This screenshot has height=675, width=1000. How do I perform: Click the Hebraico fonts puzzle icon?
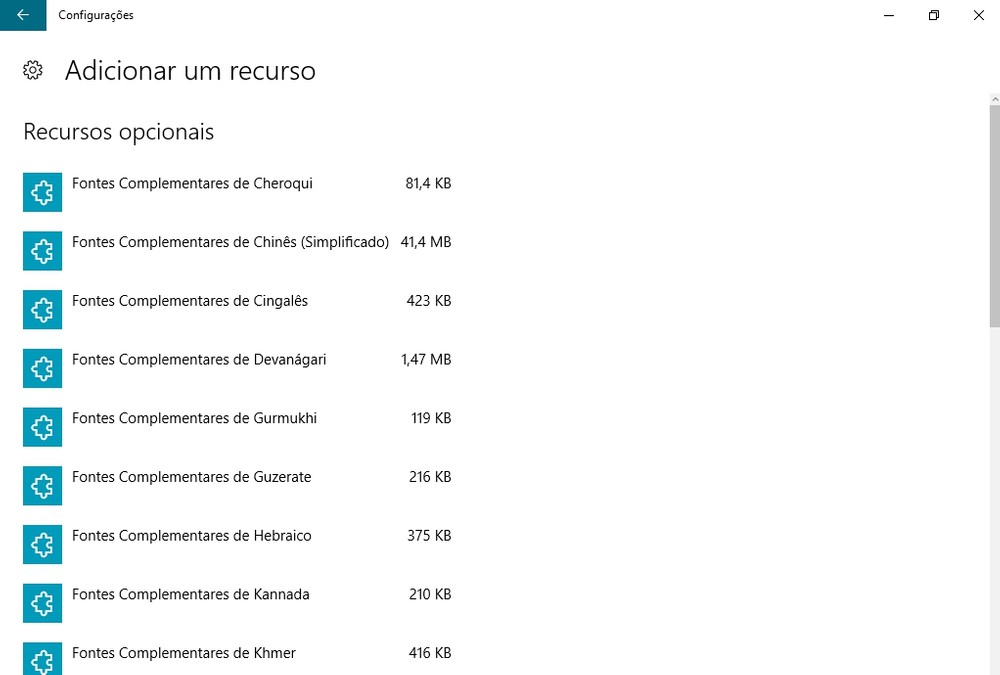click(x=42, y=544)
